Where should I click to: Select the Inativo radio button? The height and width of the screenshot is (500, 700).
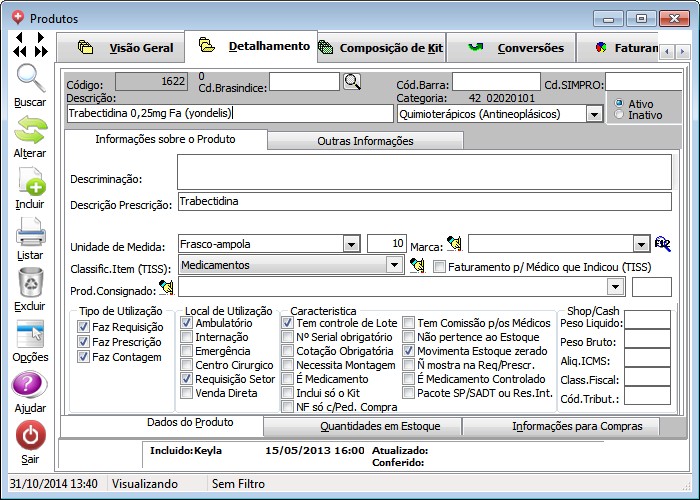621,115
